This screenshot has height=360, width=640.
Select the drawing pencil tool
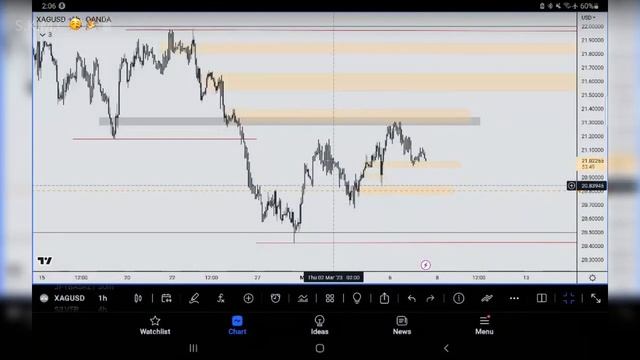[194, 298]
